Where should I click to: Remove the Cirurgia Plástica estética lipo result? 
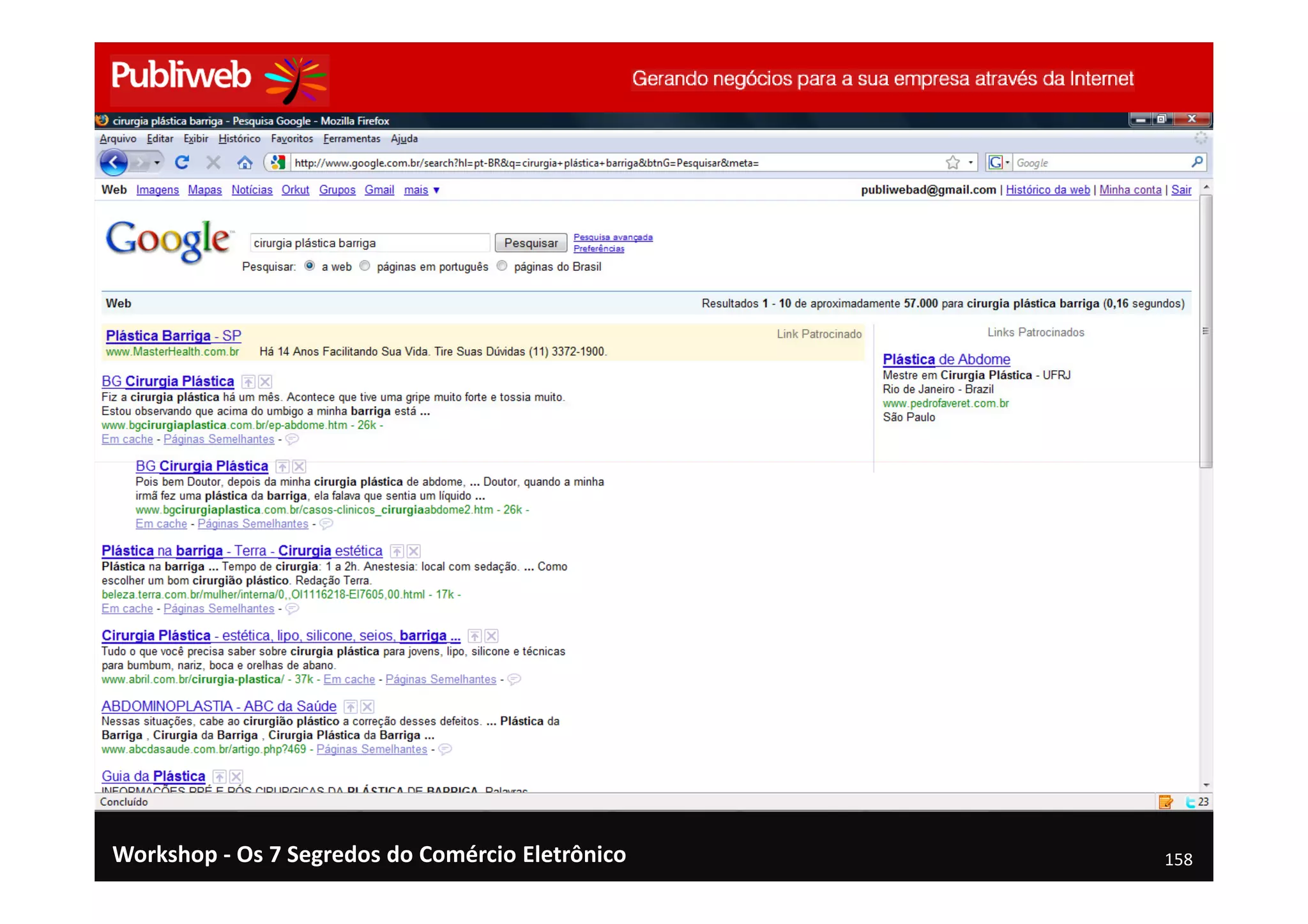click(491, 636)
